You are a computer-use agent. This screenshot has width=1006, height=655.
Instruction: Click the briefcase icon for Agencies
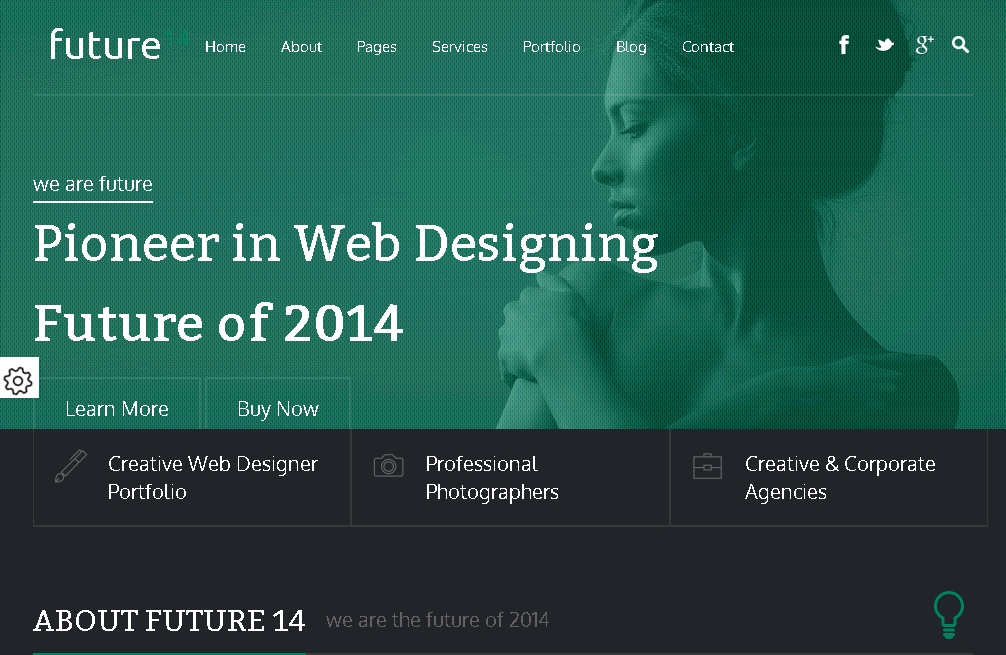pos(707,466)
